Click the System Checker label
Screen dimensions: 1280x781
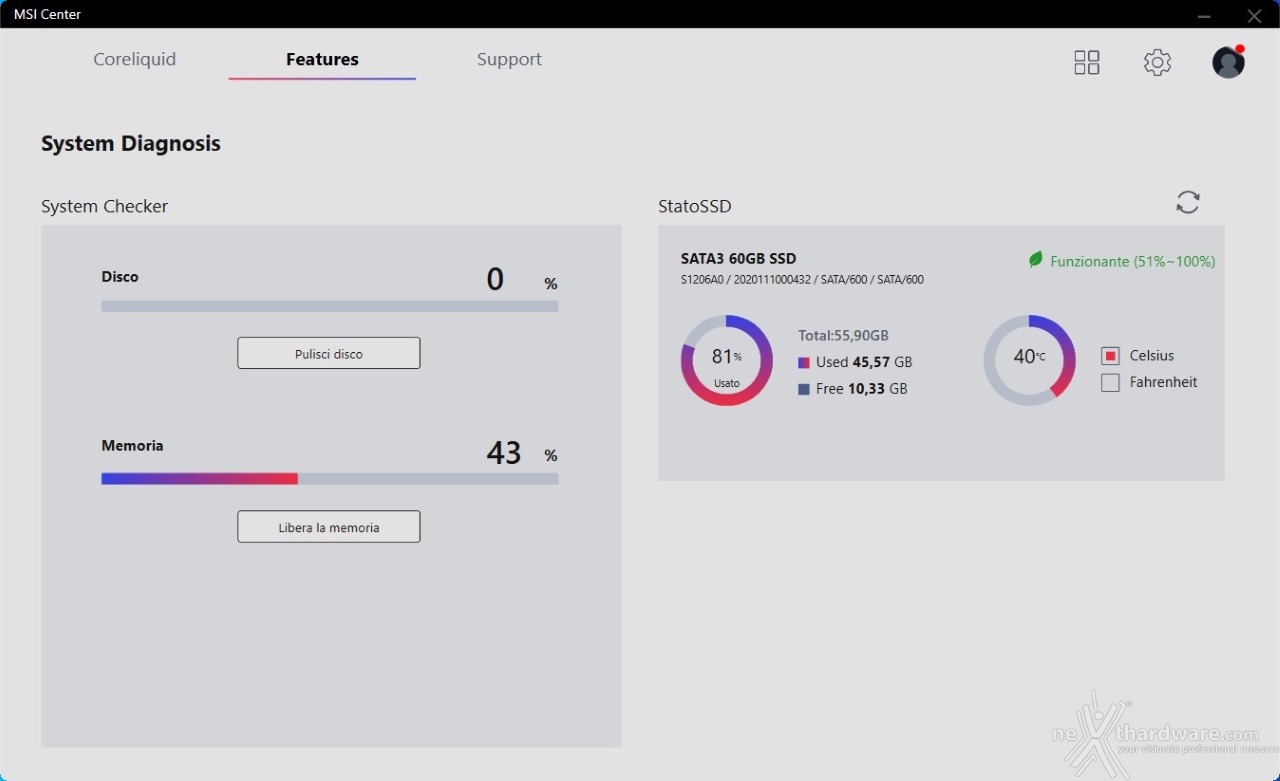coord(104,206)
